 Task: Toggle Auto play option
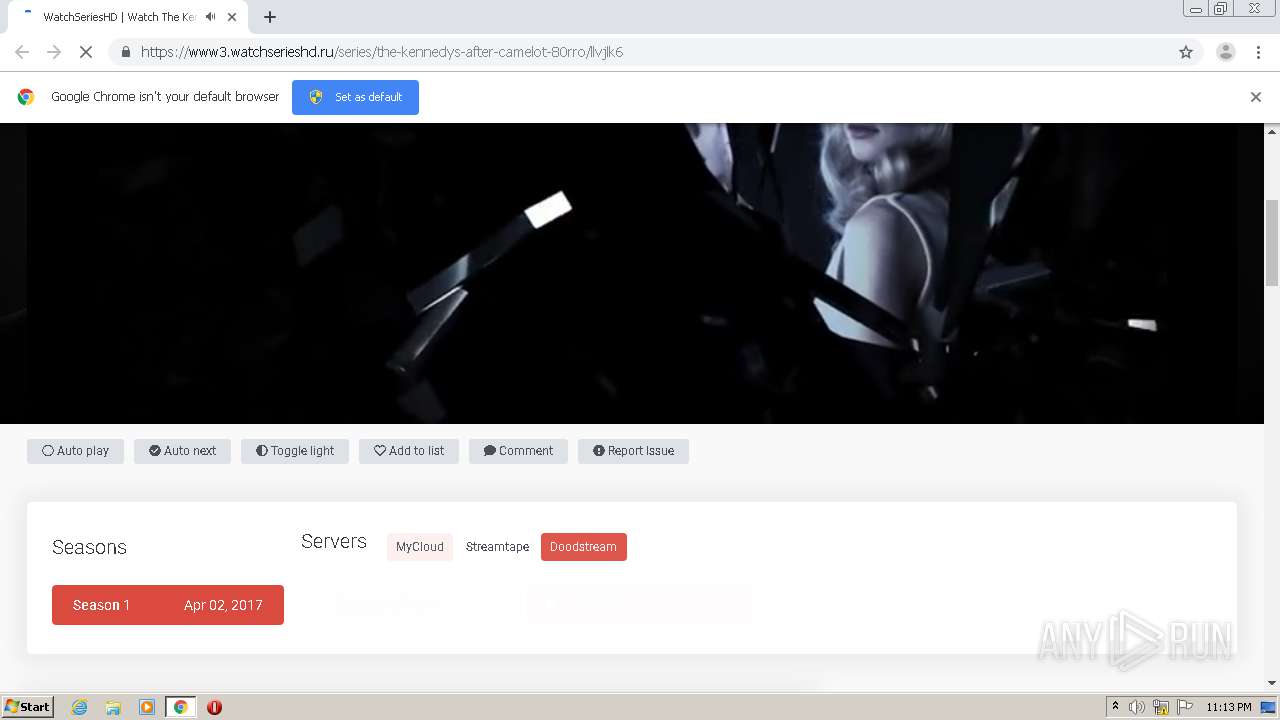coord(75,451)
